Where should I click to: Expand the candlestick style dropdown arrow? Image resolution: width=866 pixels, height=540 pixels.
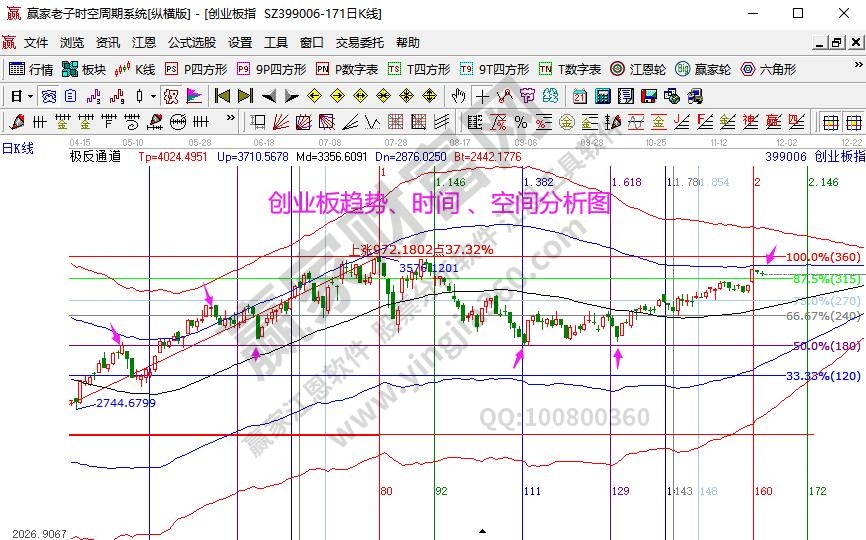pyautogui.click(x=152, y=97)
